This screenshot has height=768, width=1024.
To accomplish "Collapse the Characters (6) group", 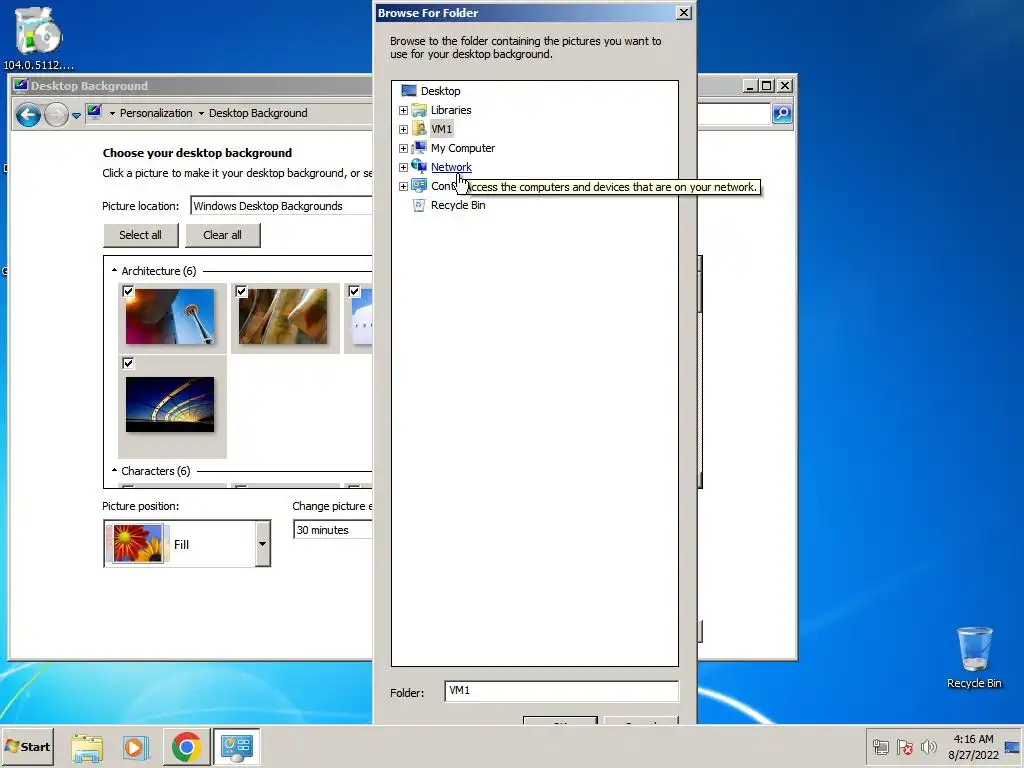I will [x=114, y=470].
